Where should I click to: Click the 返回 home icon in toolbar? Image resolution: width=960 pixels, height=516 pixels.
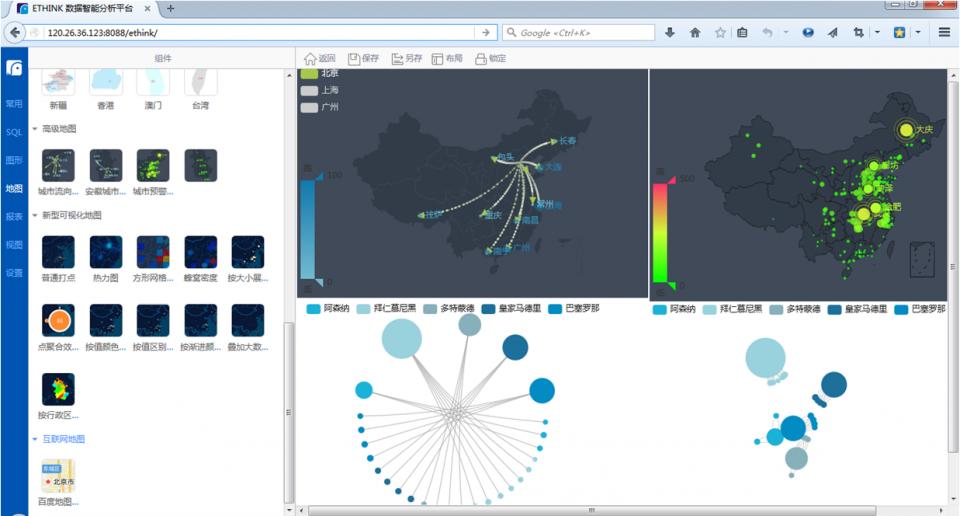310,59
